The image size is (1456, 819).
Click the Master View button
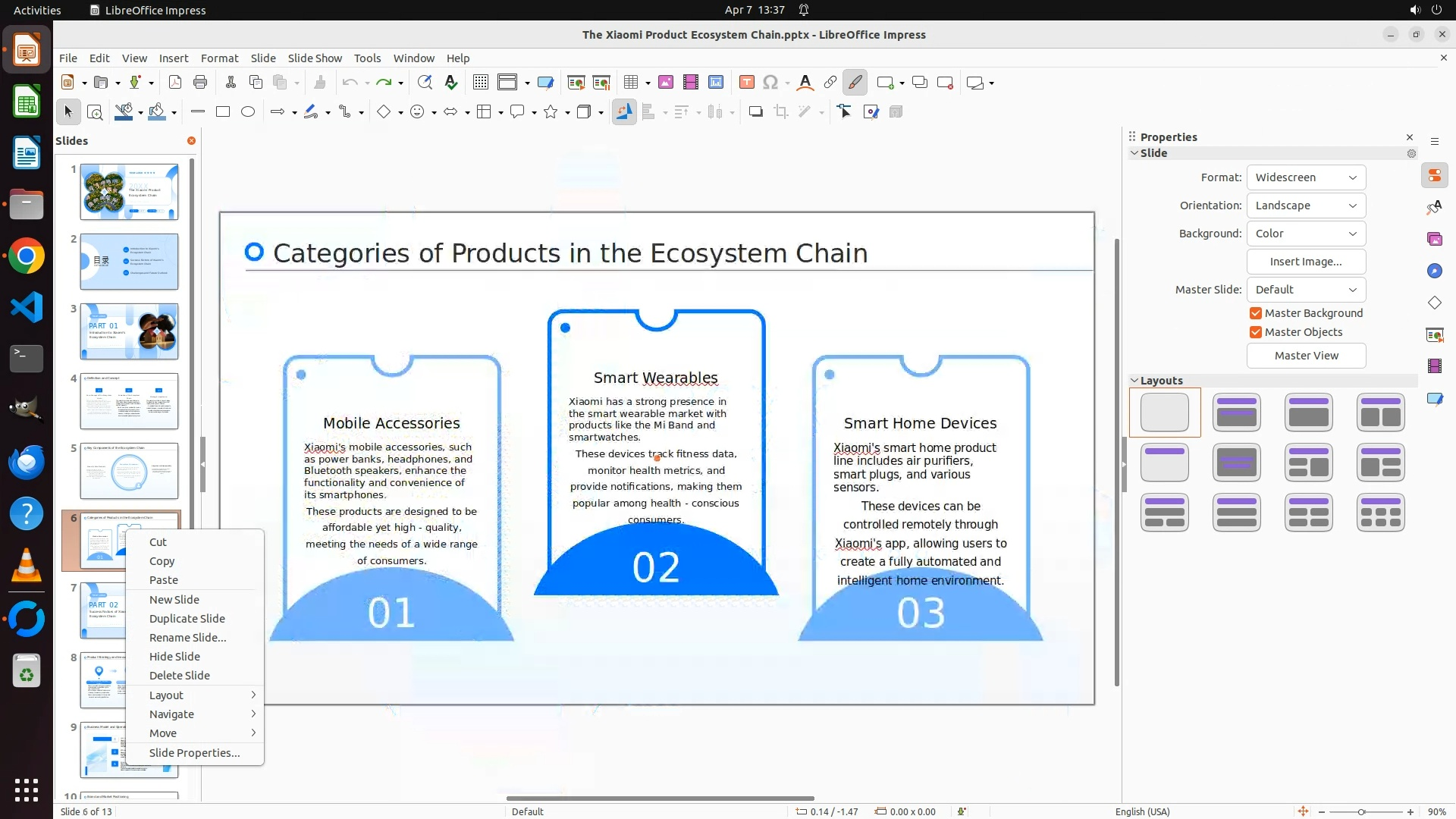1306,356
